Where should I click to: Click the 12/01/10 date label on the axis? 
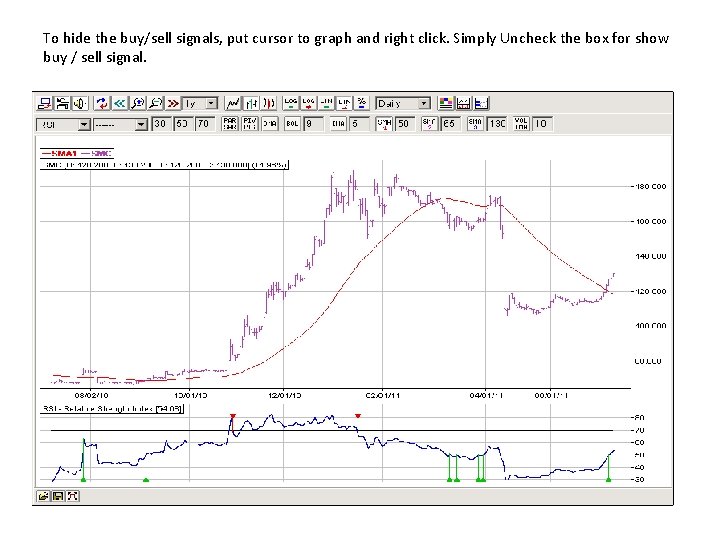(285, 395)
